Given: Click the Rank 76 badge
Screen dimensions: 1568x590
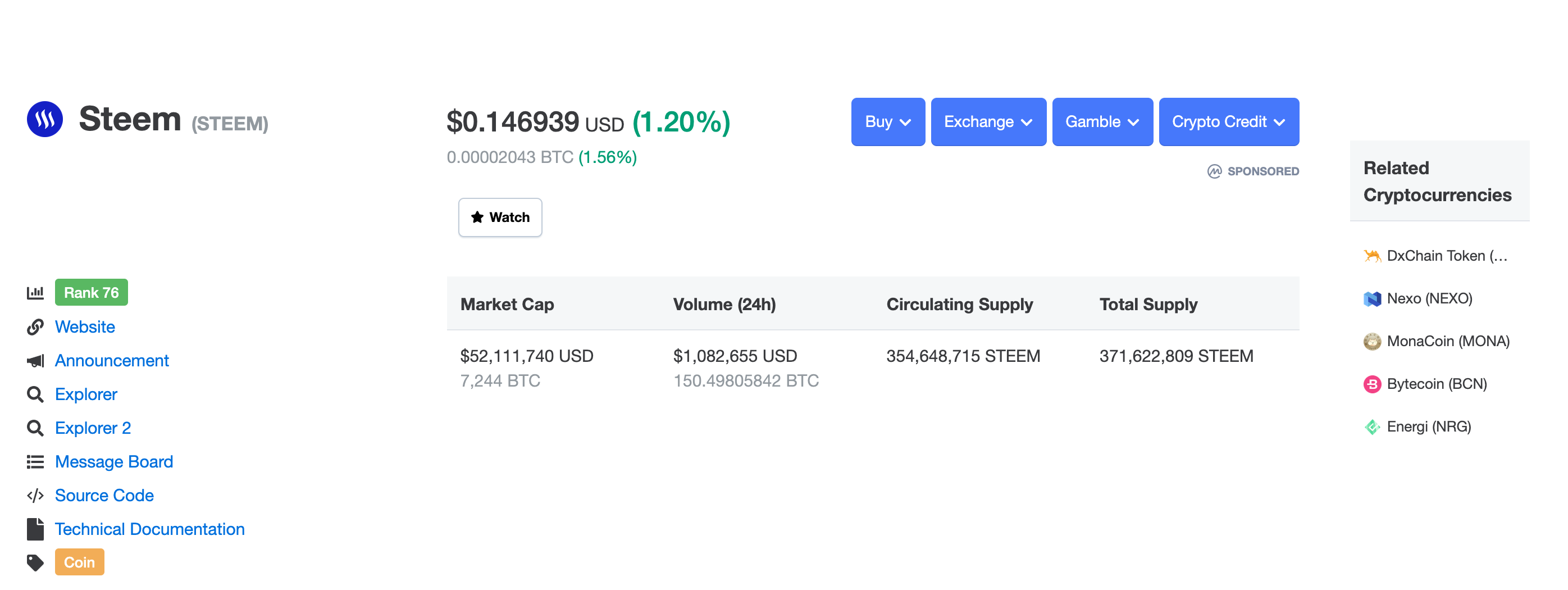Looking at the screenshot, I should [92, 293].
